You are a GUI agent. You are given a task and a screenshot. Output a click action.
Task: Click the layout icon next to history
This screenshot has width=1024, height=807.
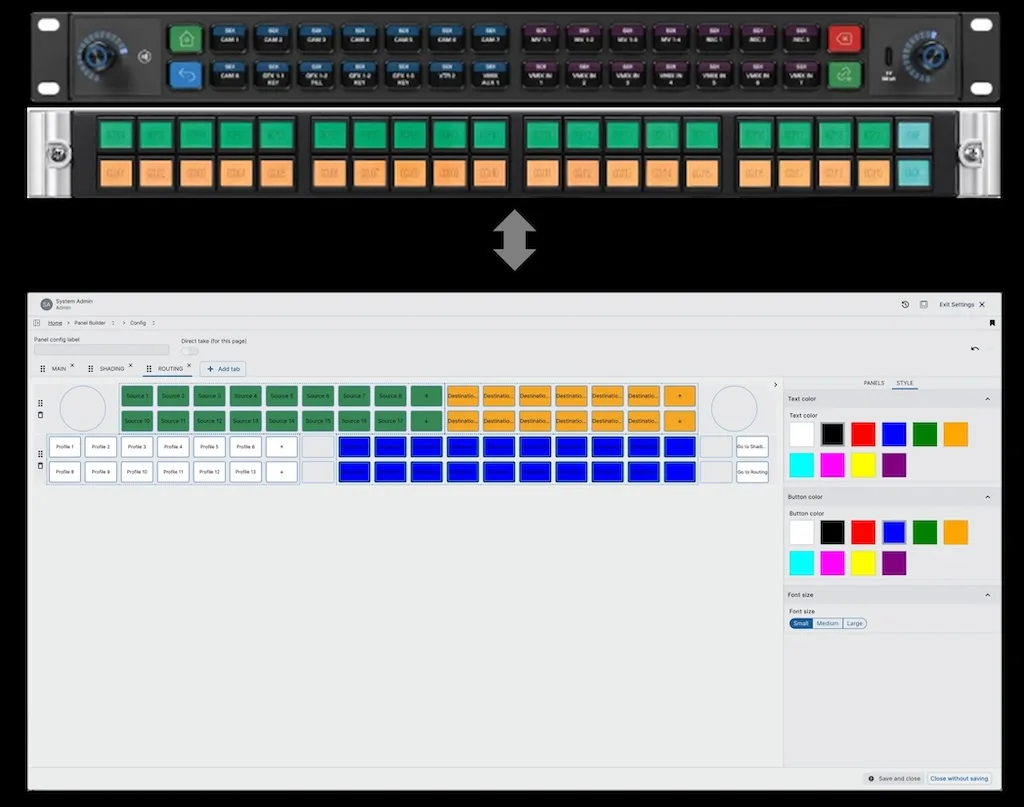click(x=923, y=304)
